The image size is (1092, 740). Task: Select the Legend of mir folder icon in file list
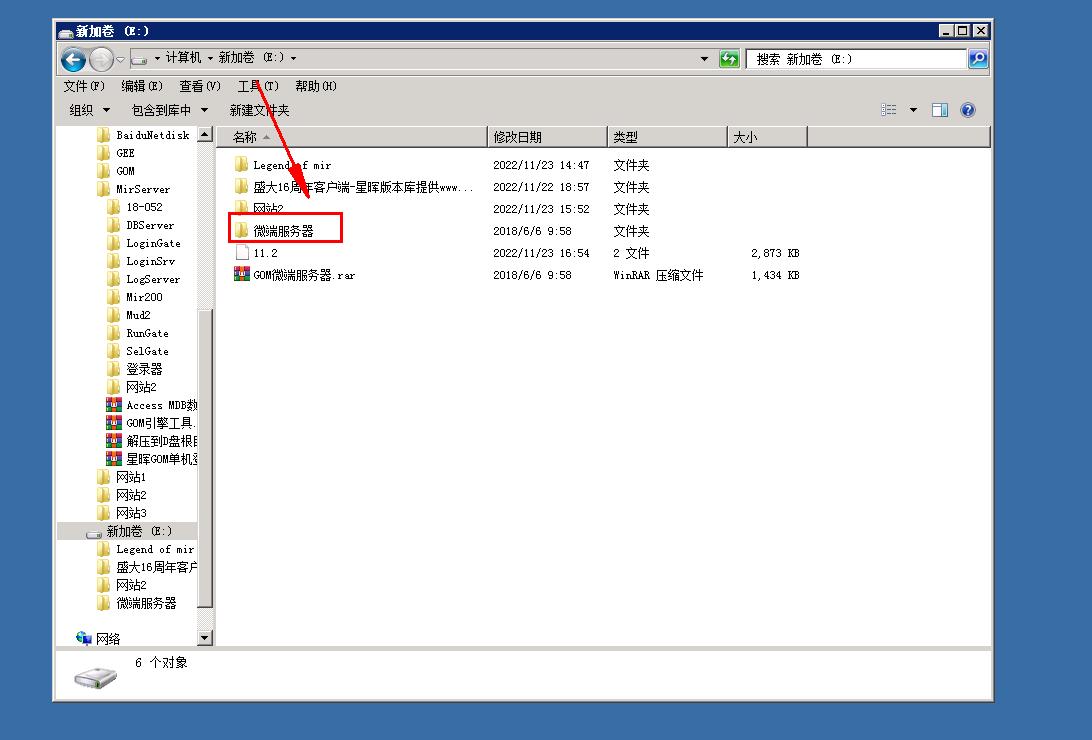click(242, 164)
